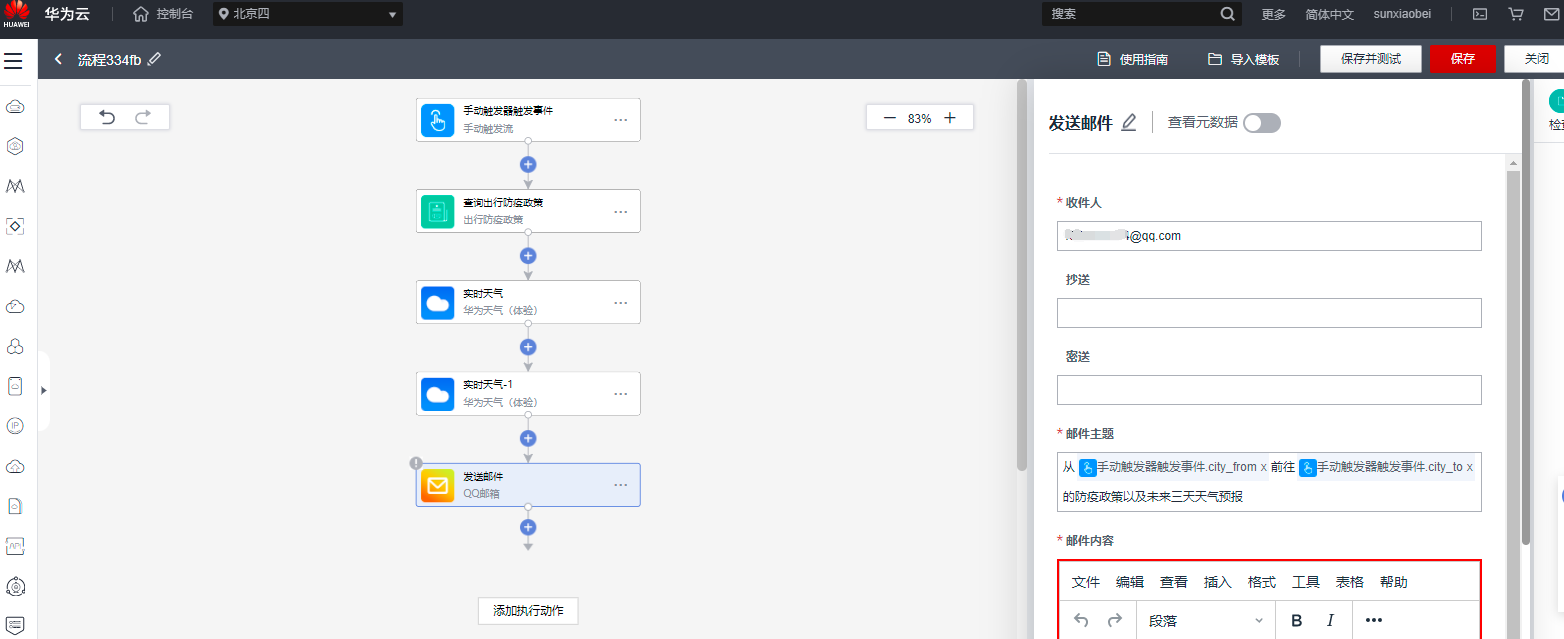Viewport: 1564px width, 639px height.
Task: Toggle bold in the mail editor
Action: point(1297,620)
